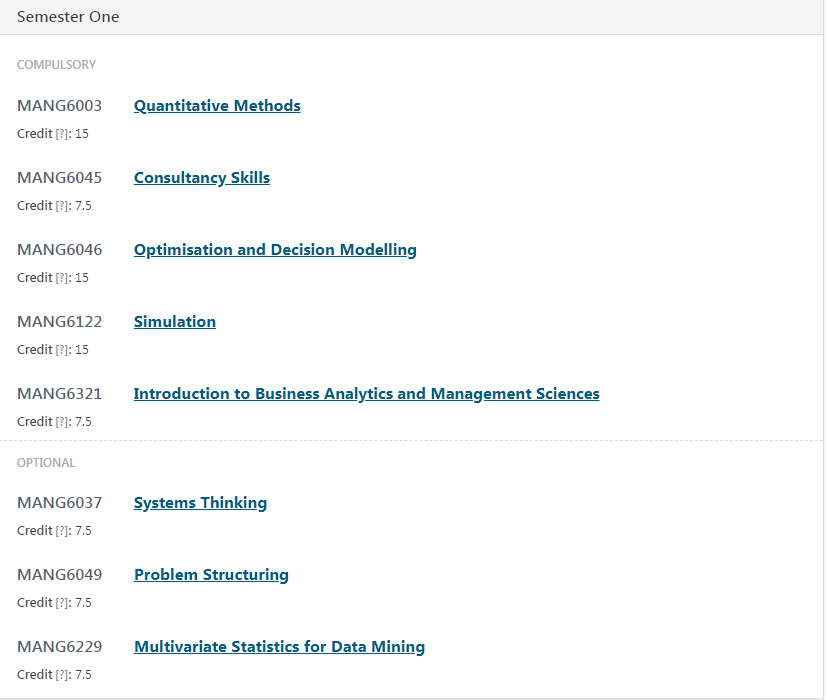
Task: Click credit help [?] under MANG6037
Action: point(62,531)
